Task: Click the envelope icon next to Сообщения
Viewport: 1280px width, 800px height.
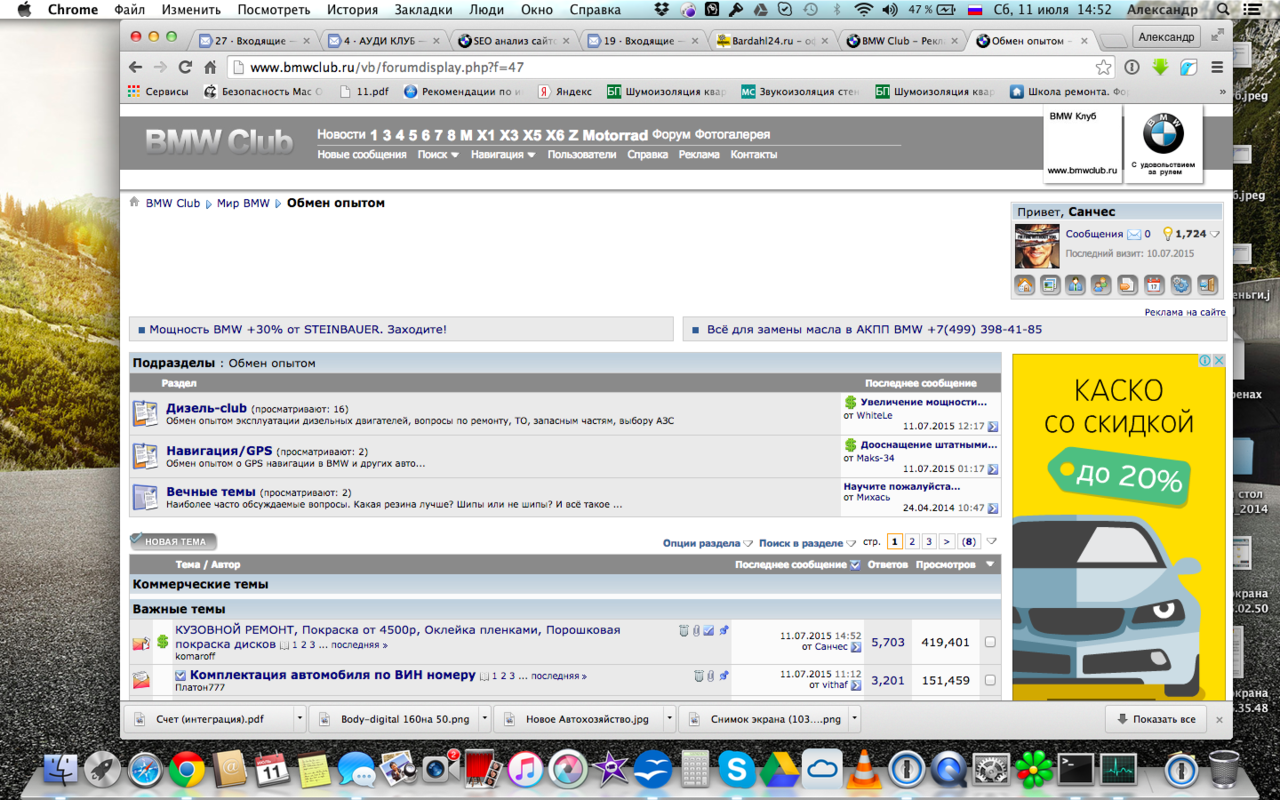Action: tap(1134, 234)
